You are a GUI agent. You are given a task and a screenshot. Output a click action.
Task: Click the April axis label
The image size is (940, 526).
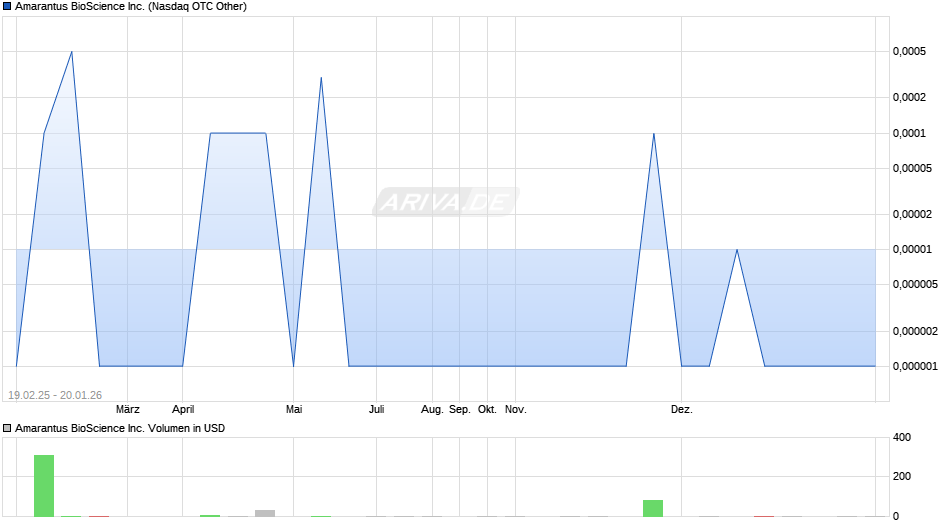pyautogui.click(x=183, y=410)
